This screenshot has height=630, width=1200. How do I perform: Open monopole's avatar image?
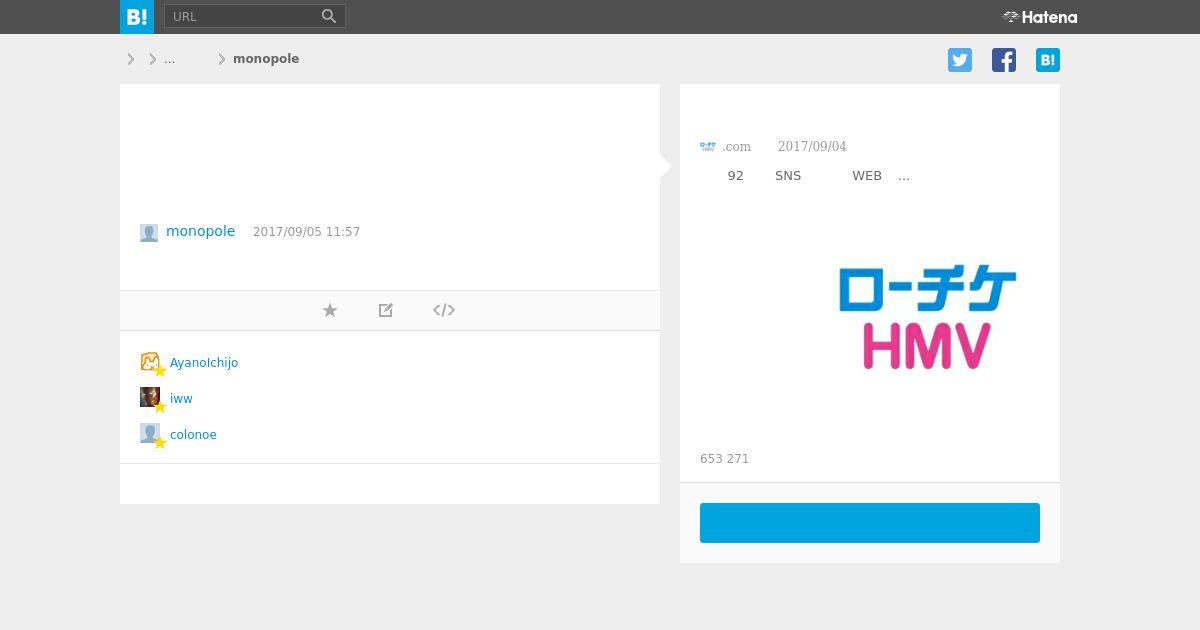point(149,233)
